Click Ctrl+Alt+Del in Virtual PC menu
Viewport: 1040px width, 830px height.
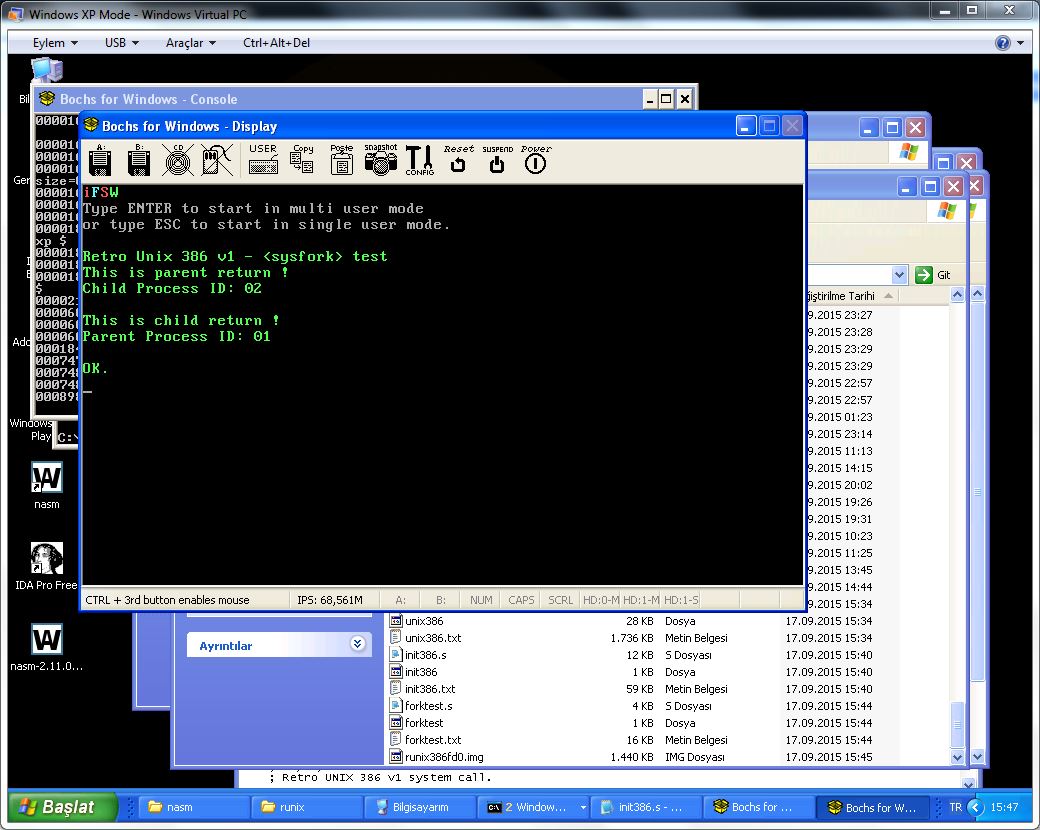[277, 43]
